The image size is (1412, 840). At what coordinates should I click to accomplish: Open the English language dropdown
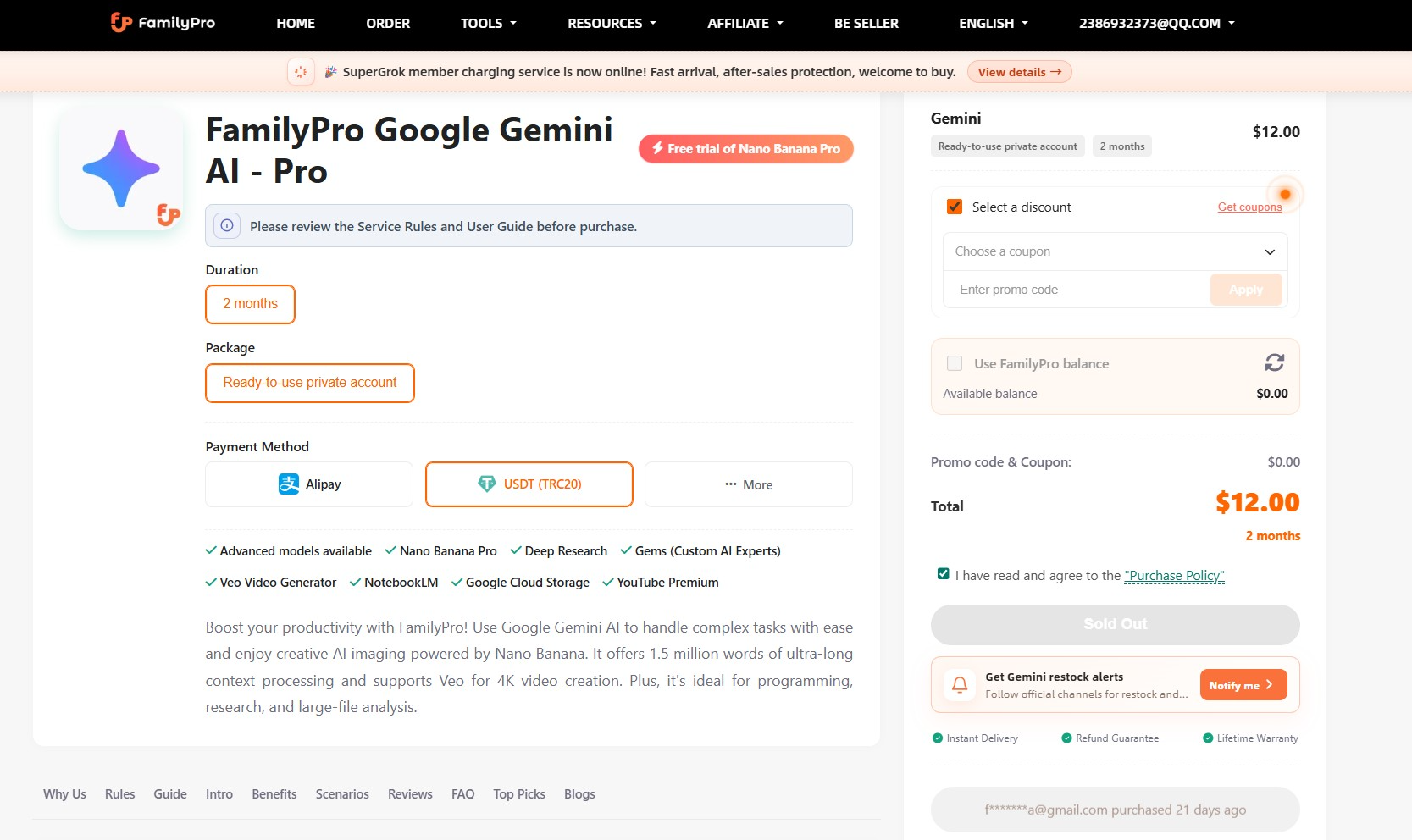[994, 24]
